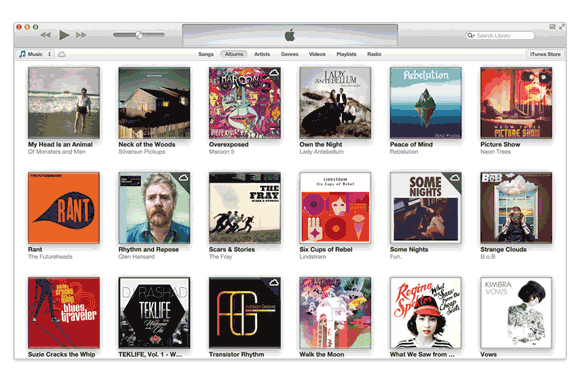
Task: Open search options via magnifier arrow
Action: 471,36
